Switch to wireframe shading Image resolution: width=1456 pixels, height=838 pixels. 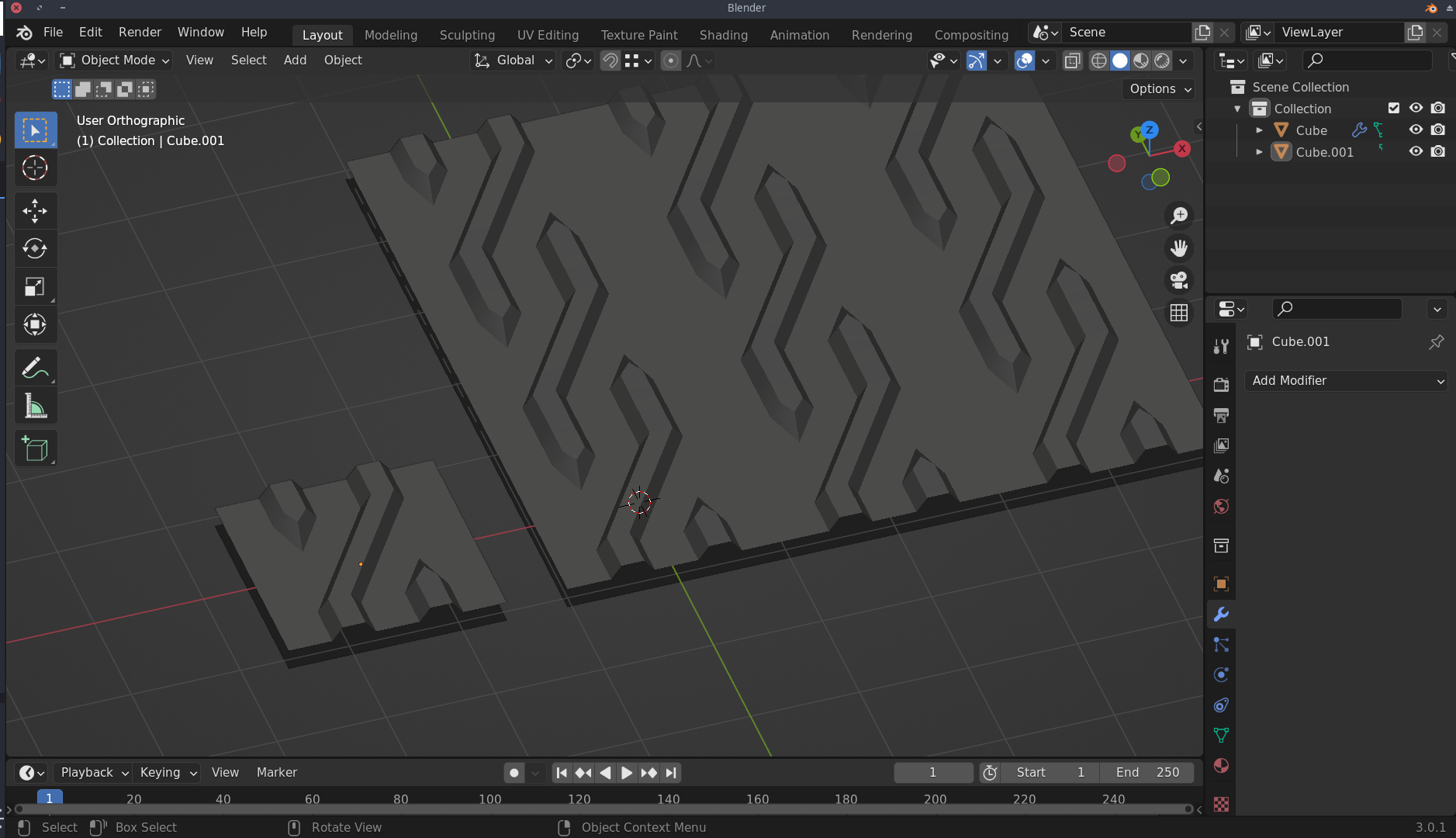(x=1099, y=61)
